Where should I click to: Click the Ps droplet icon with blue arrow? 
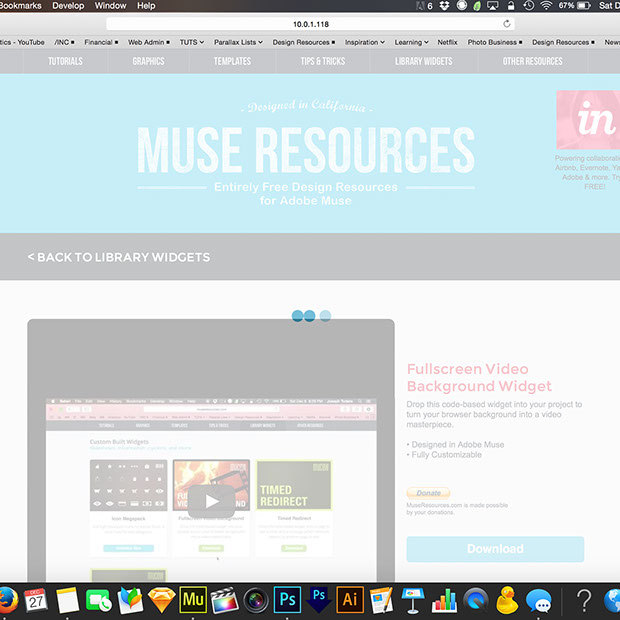tap(319, 600)
